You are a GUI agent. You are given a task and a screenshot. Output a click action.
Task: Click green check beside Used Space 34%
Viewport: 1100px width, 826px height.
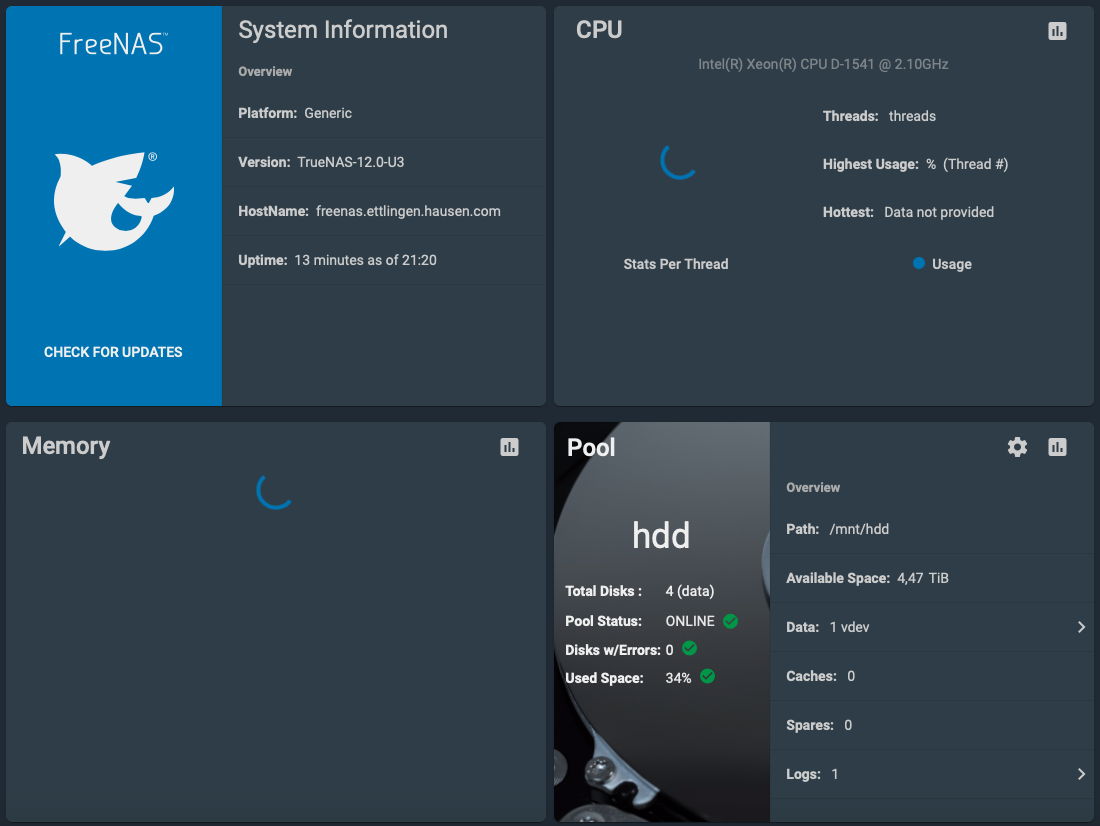coord(708,677)
